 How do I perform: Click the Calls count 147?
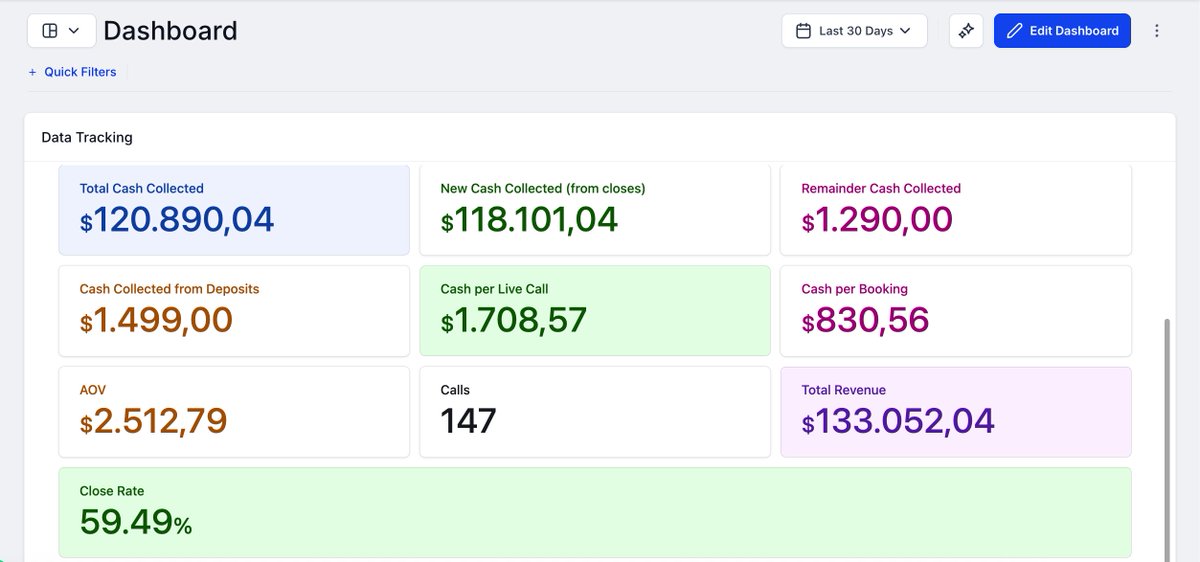pos(468,421)
